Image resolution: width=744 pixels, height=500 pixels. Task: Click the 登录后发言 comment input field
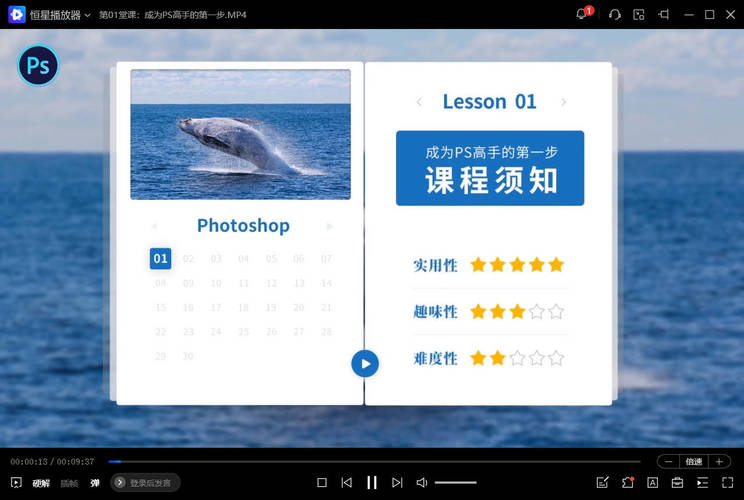pos(146,483)
